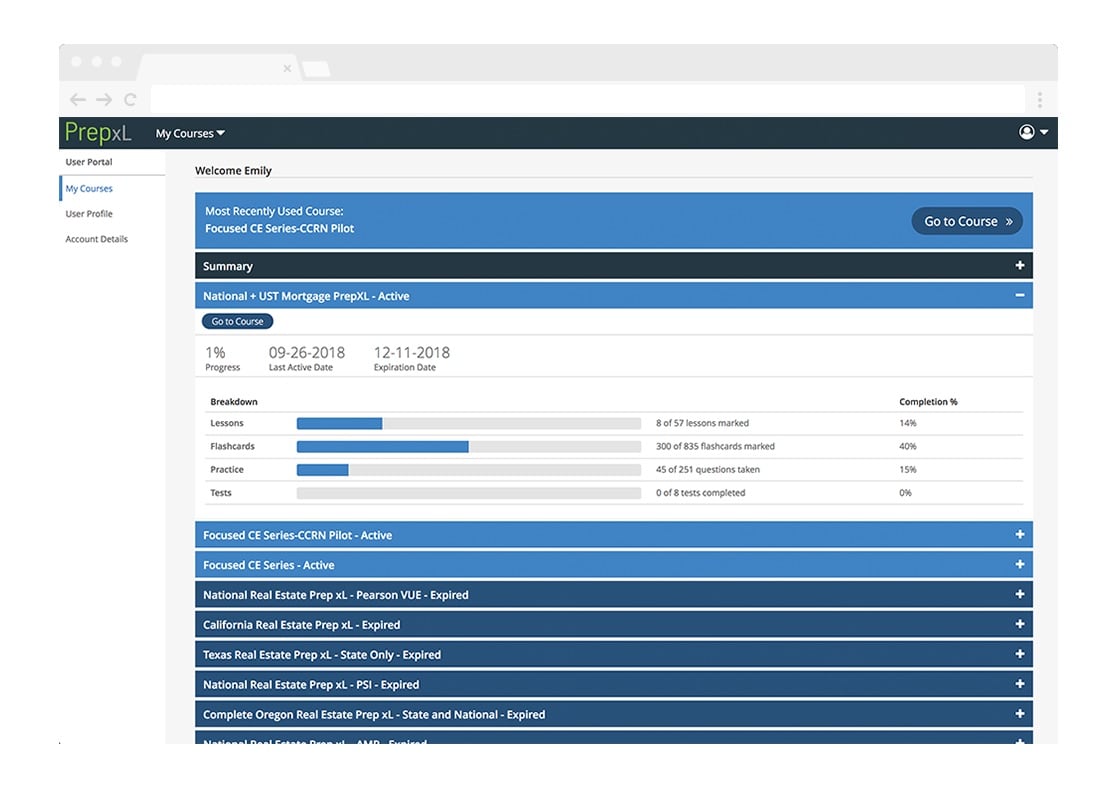
Task: Expand California Real Estate Prep xL - Expired
Action: pyautogui.click(x=614, y=625)
